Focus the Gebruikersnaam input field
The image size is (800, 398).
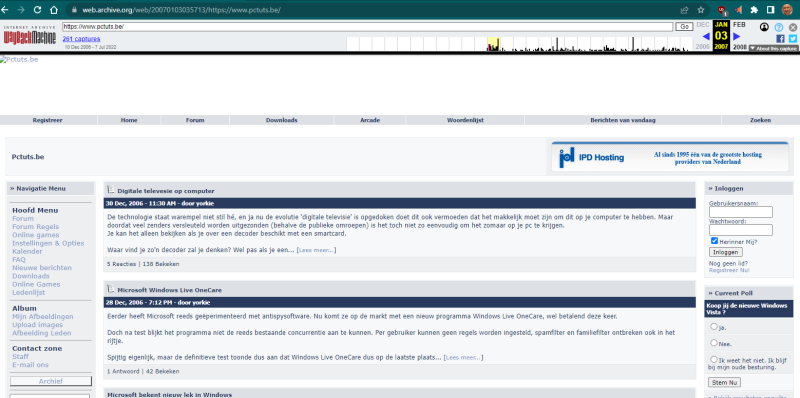click(x=741, y=212)
